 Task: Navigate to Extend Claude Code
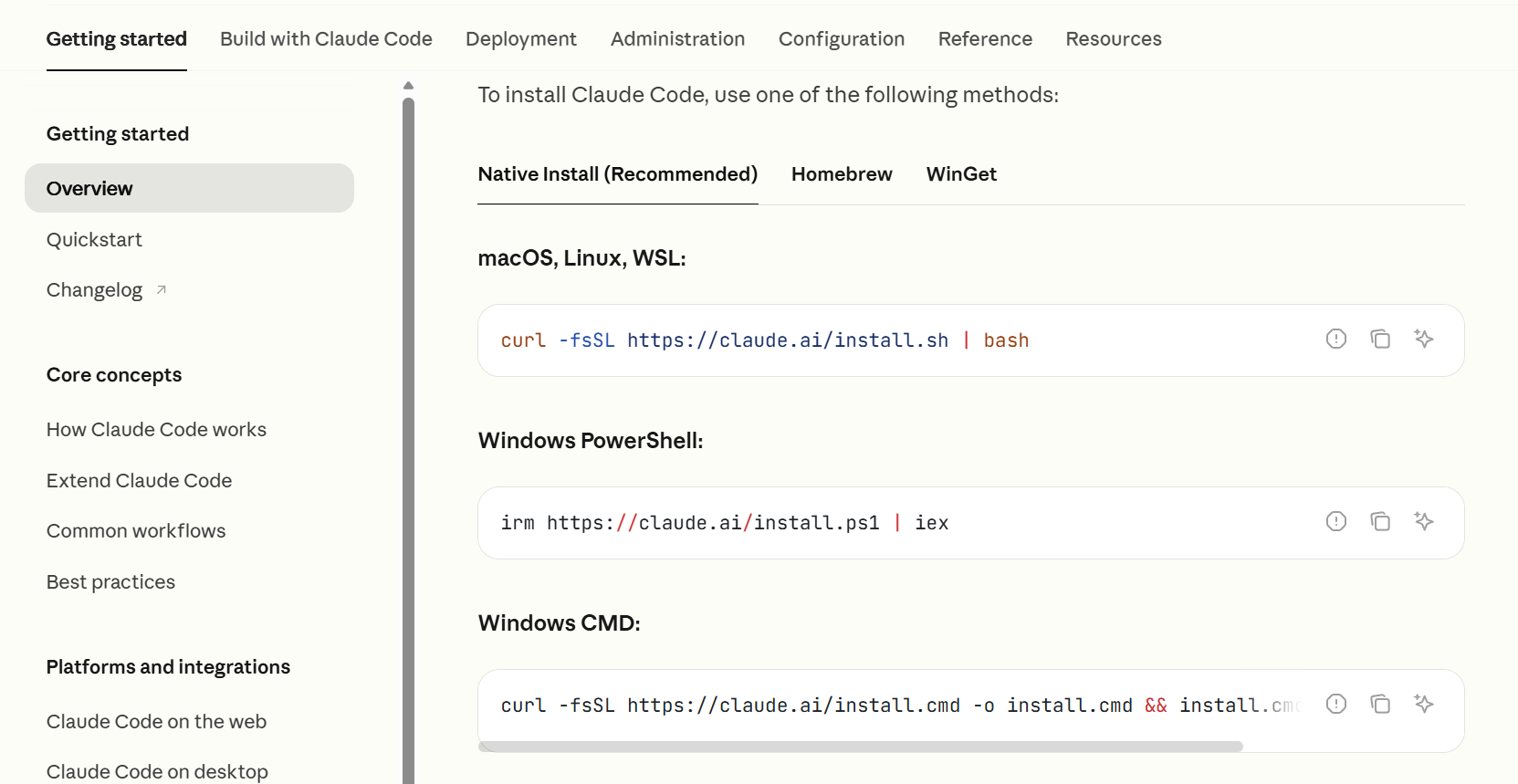[x=139, y=481]
